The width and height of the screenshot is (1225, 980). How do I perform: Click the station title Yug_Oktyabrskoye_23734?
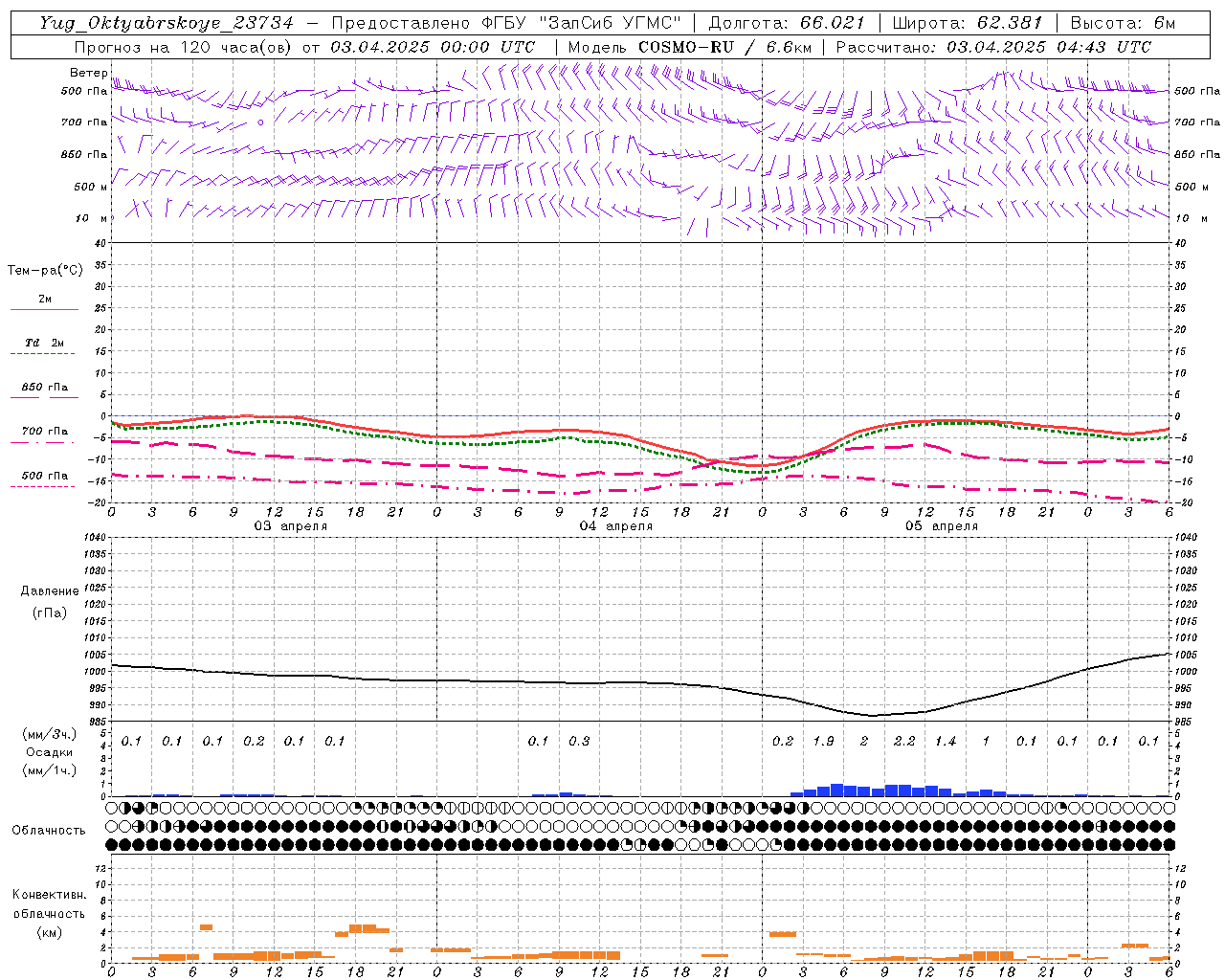[x=167, y=23]
